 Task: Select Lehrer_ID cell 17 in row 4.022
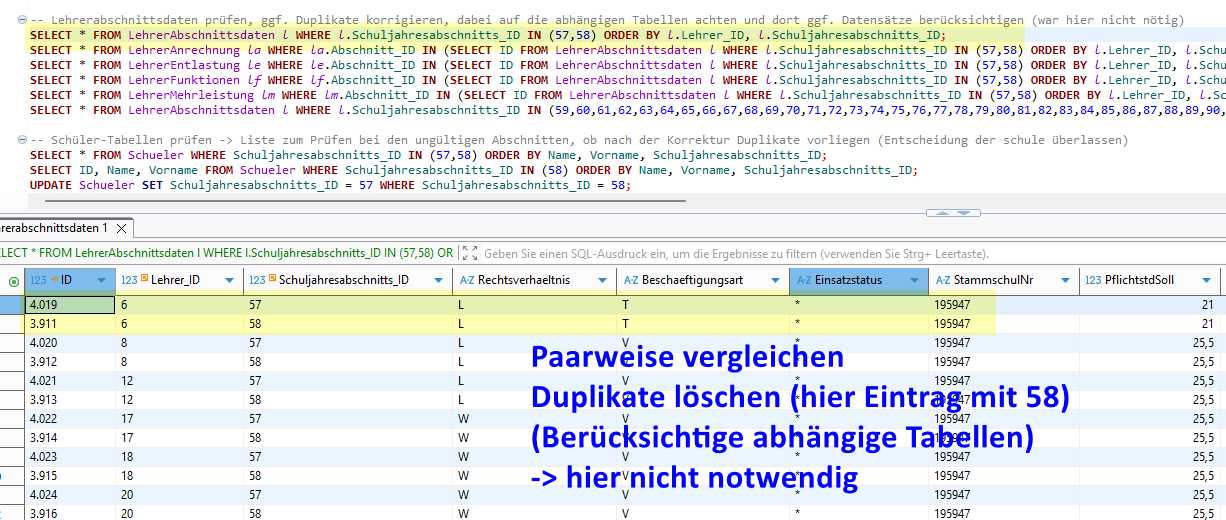click(x=179, y=418)
